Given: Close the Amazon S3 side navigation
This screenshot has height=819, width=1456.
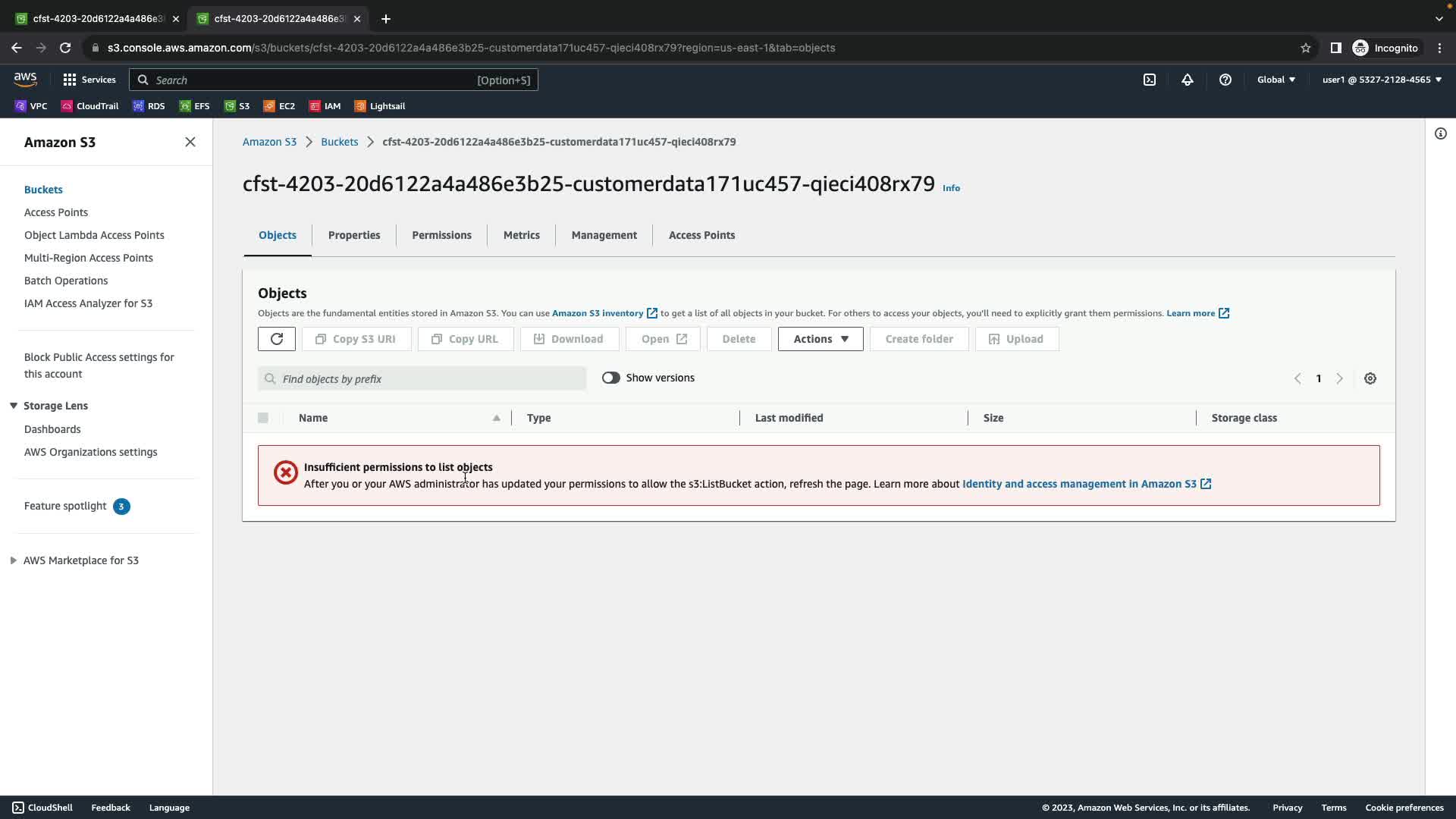Looking at the screenshot, I should 190,143.
